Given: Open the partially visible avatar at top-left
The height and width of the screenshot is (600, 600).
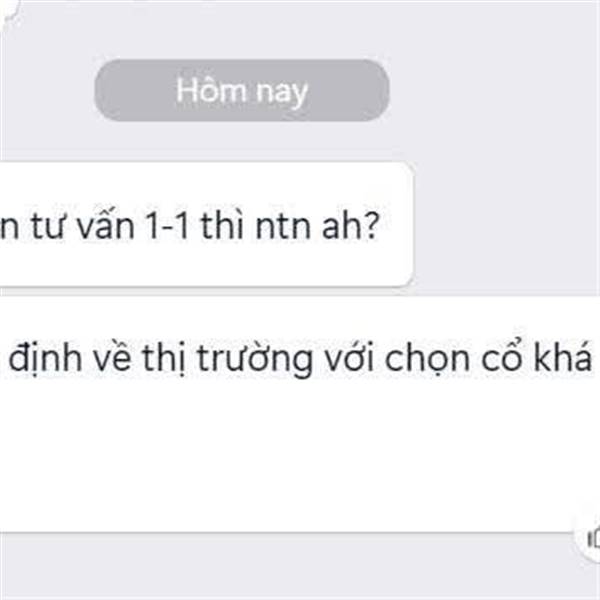Looking at the screenshot, I should [8, 11].
